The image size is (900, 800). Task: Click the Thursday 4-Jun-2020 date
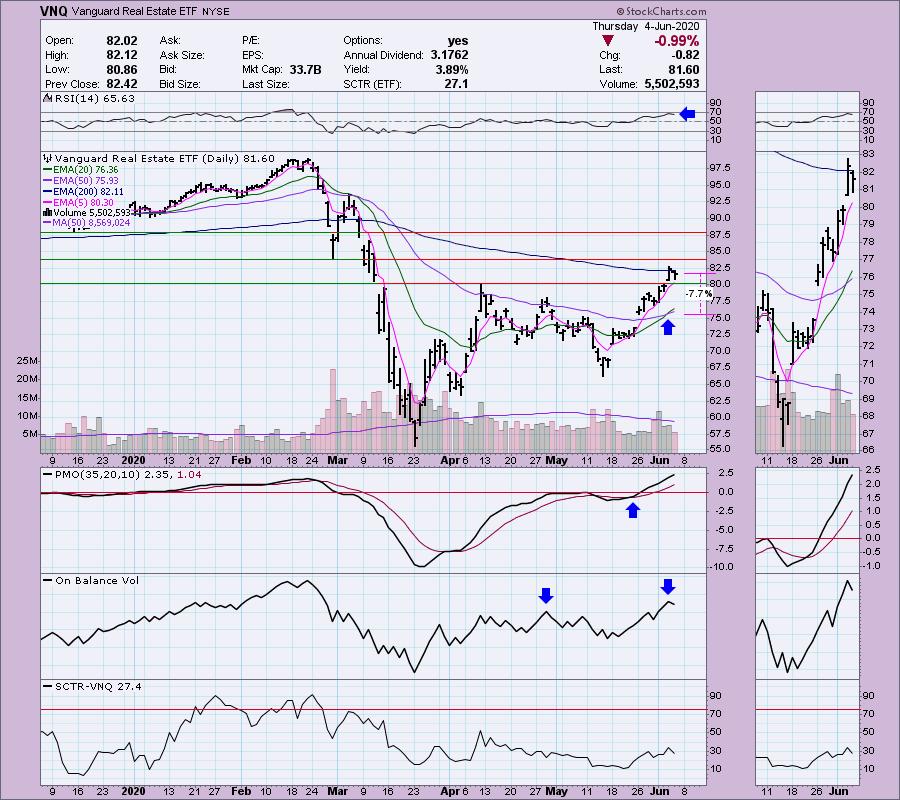pos(646,26)
